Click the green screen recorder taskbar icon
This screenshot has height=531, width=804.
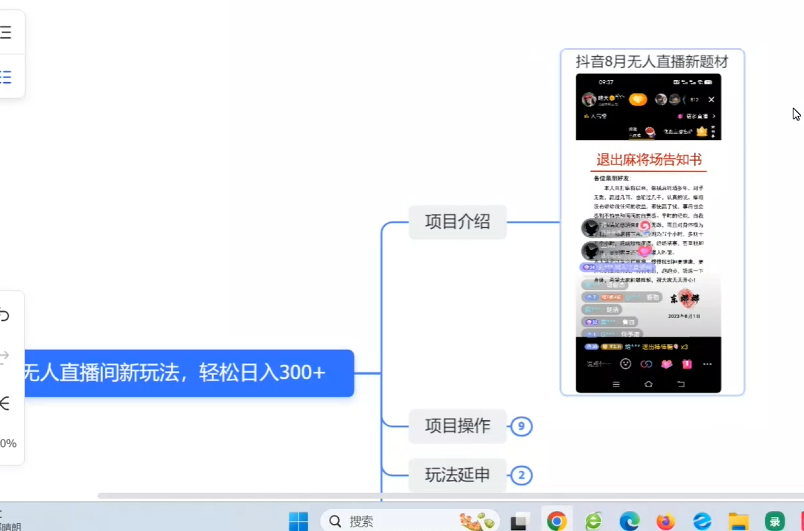(x=775, y=521)
